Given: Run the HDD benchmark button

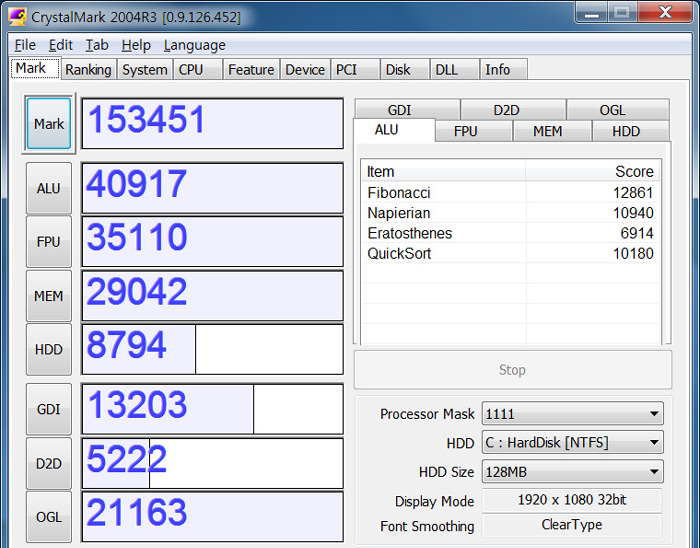Looking at the screenshot, I should [x=49, y=349].
